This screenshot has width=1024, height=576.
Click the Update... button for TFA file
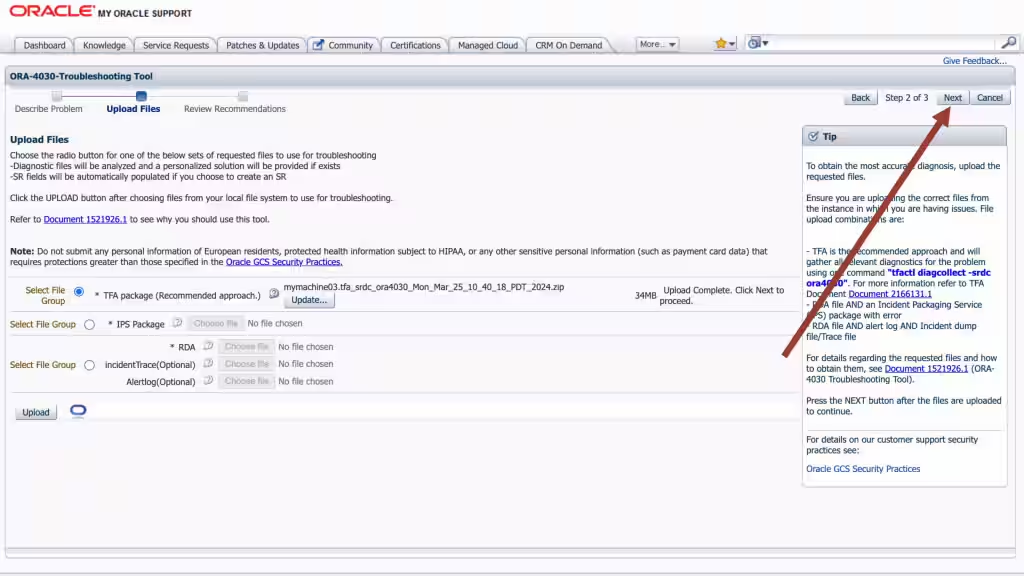(x=309, y=300)
